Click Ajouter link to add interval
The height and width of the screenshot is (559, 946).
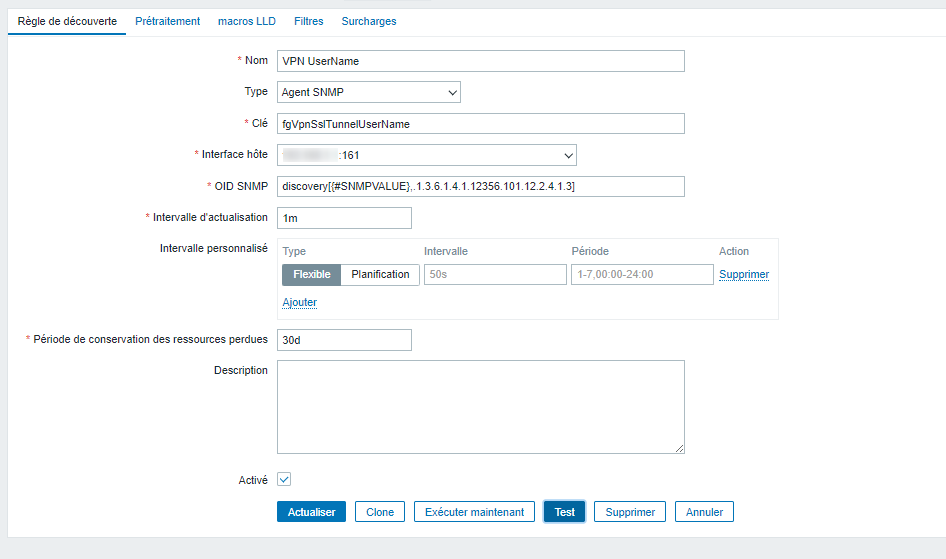click(x=299, y=302)
